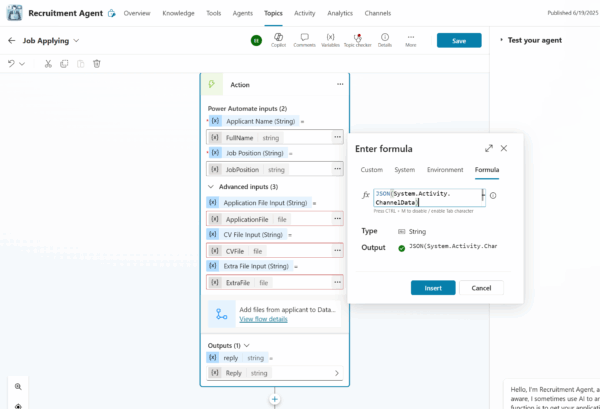This screenshot has width=600, height=409.
Task: Click the Cancel button
Action: point(481,288)
